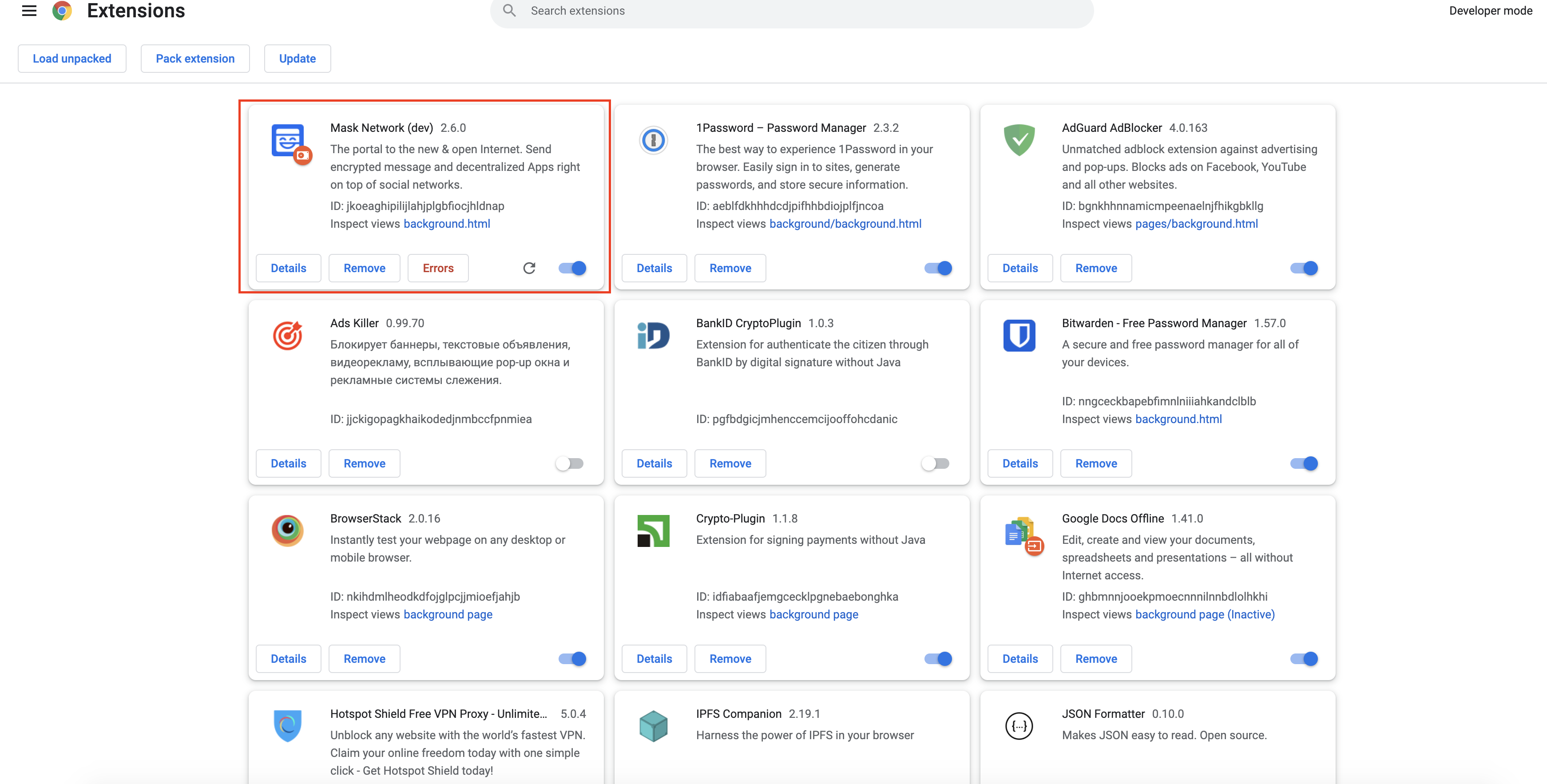Open Details for Ads Killer
The image size is (1547, 784).
pyautogui.click(x=288, y=463)
